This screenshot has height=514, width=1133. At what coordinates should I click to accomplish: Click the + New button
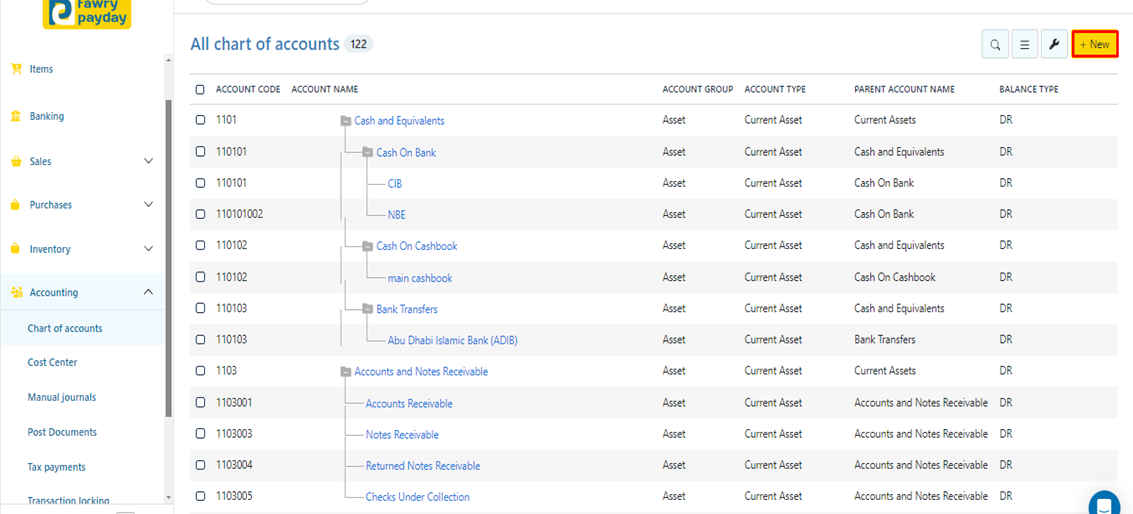pos(1094,45)
